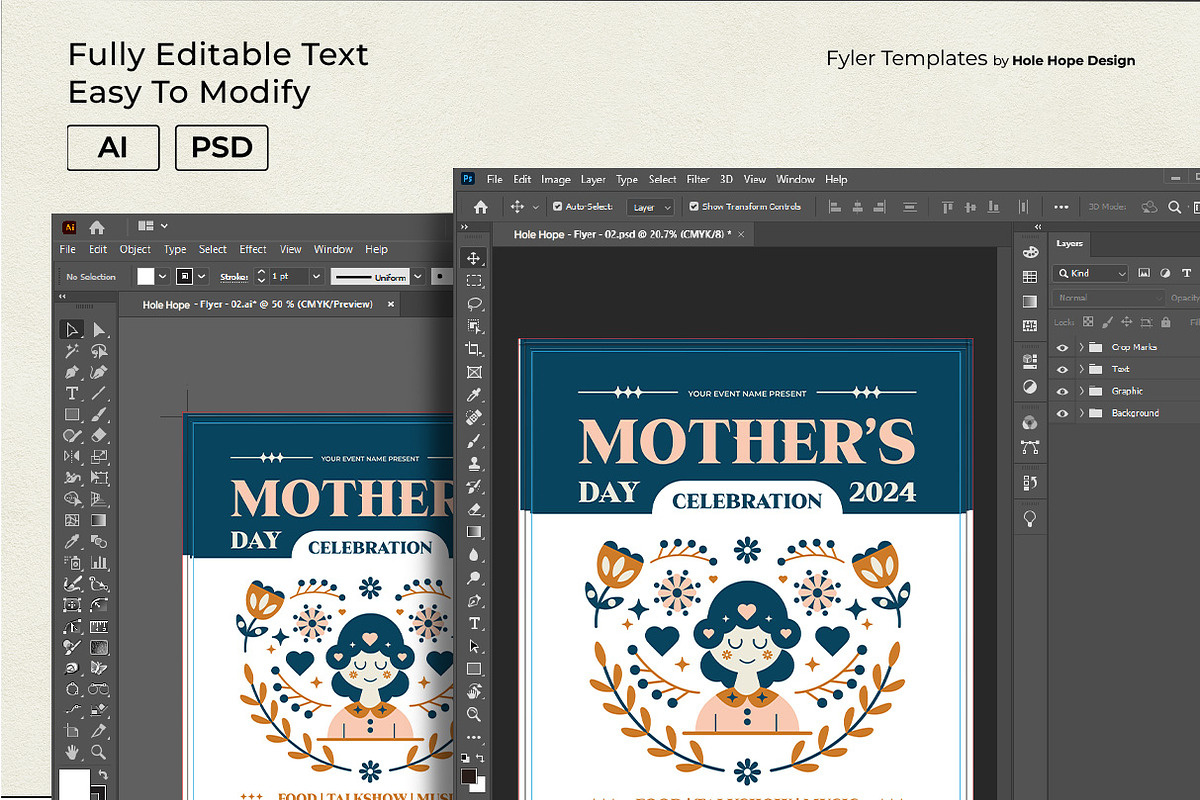Select Illustrator's Hand tool
Image resolution: width=1200 pixels, height=800 pixels.
[x=72, y=752]
